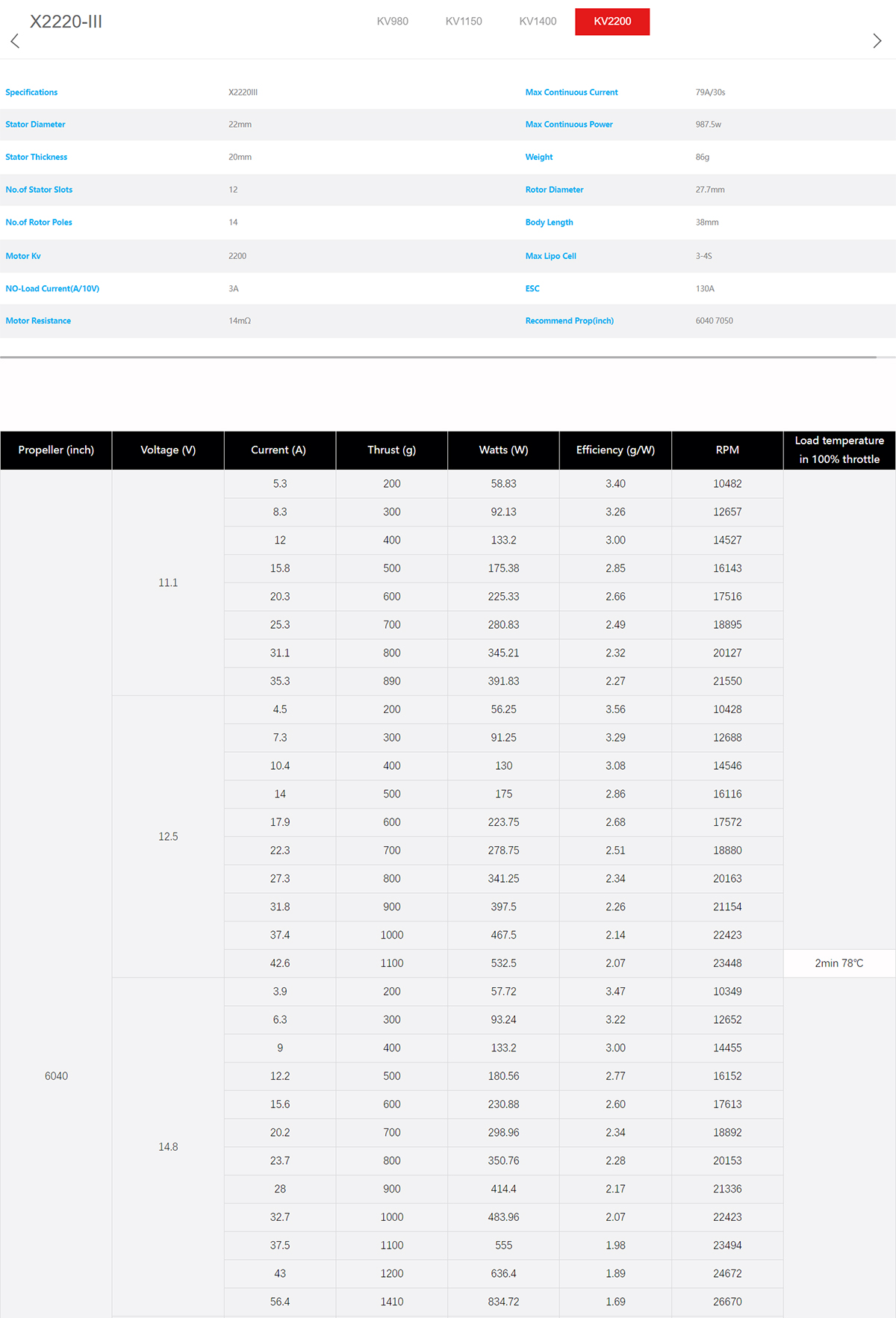Open the KV1400 variant tab
Image resolution: width=896 pixels, height=1318 pixels.
pos(538,22)
